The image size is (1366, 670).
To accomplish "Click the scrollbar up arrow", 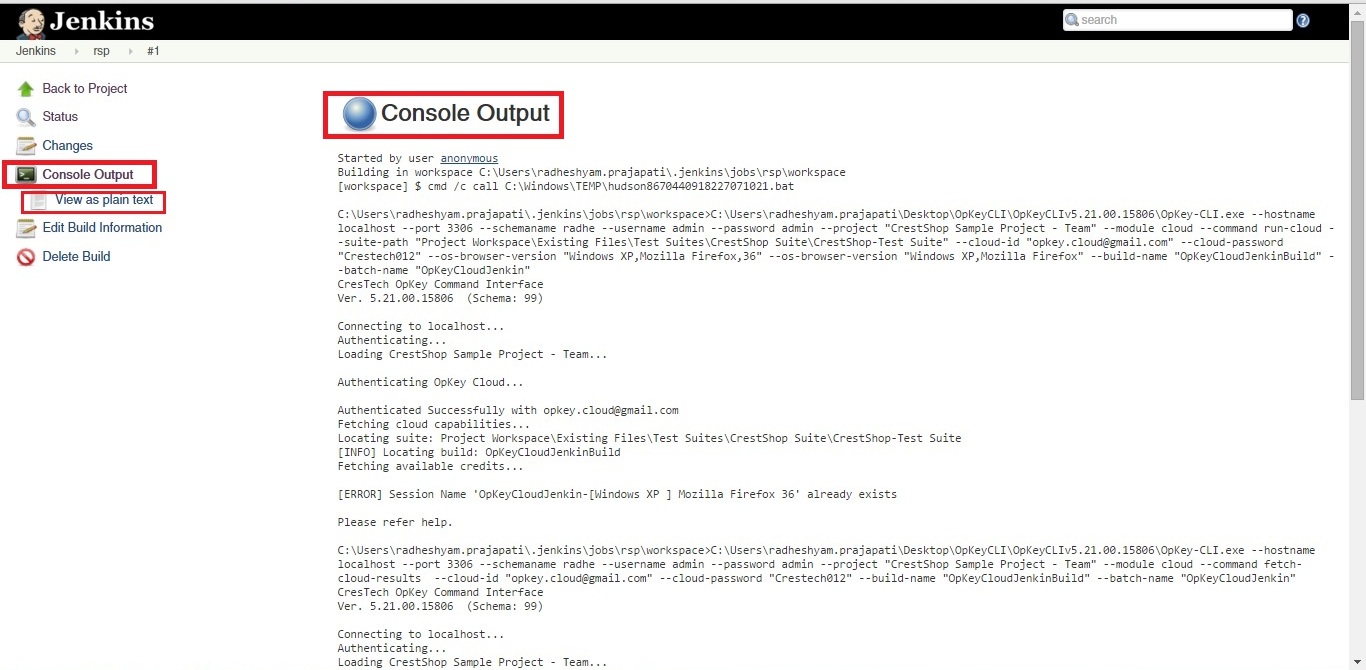I will click(1358, 10).
